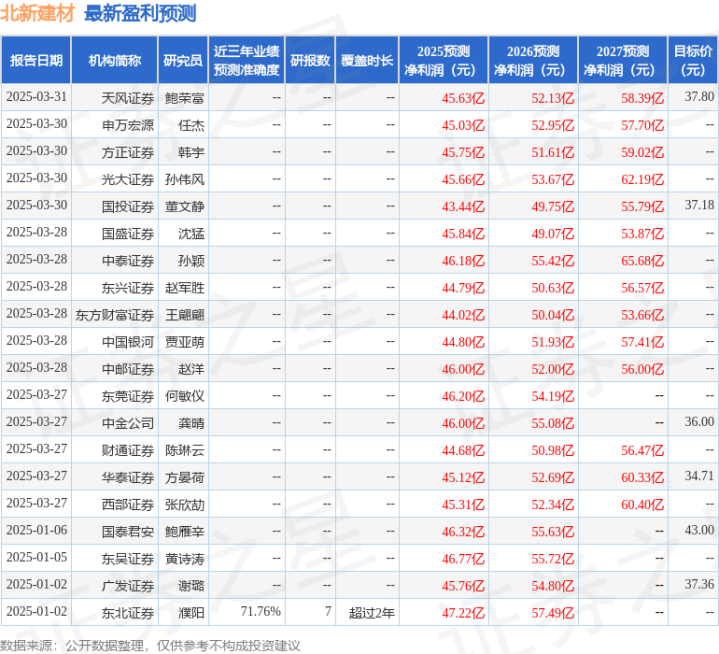The width and height of the screenshot is (719, 654).
Task: Select 2027 forecast value 65.68亿
Action: 642,260
